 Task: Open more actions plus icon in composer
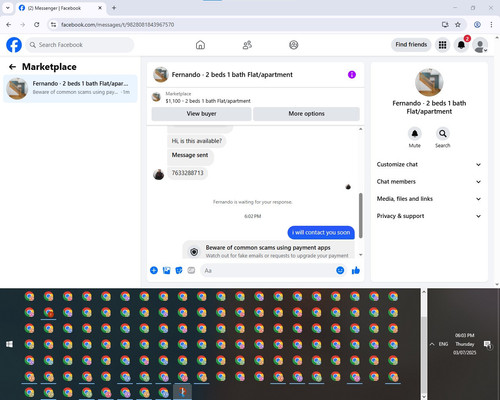point(154,270)
